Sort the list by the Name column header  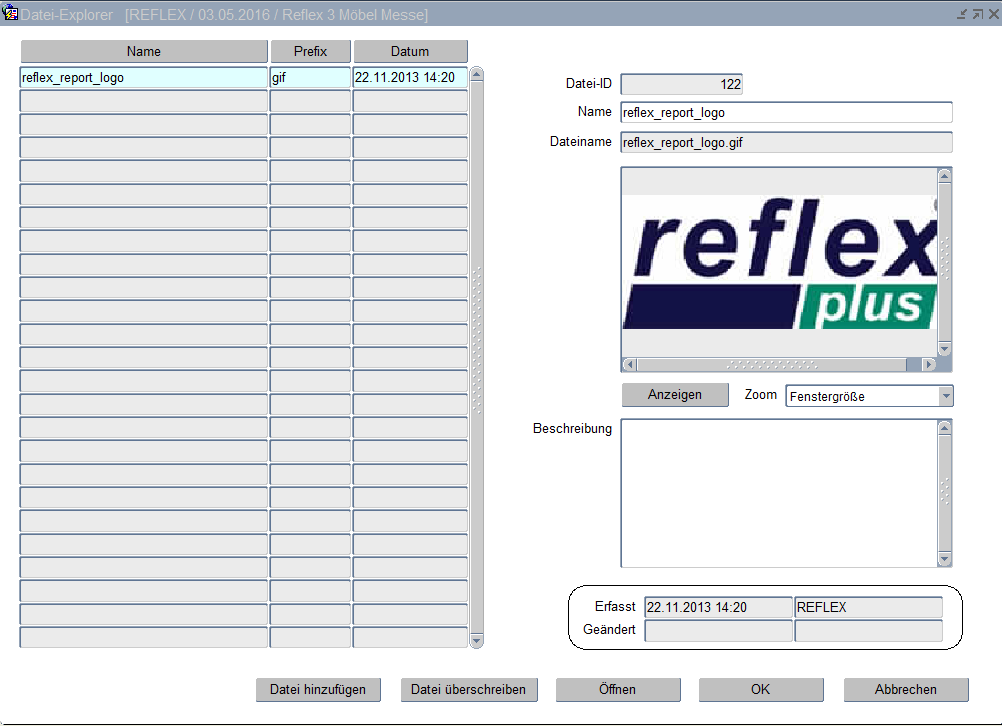click(x=143, y=51)
